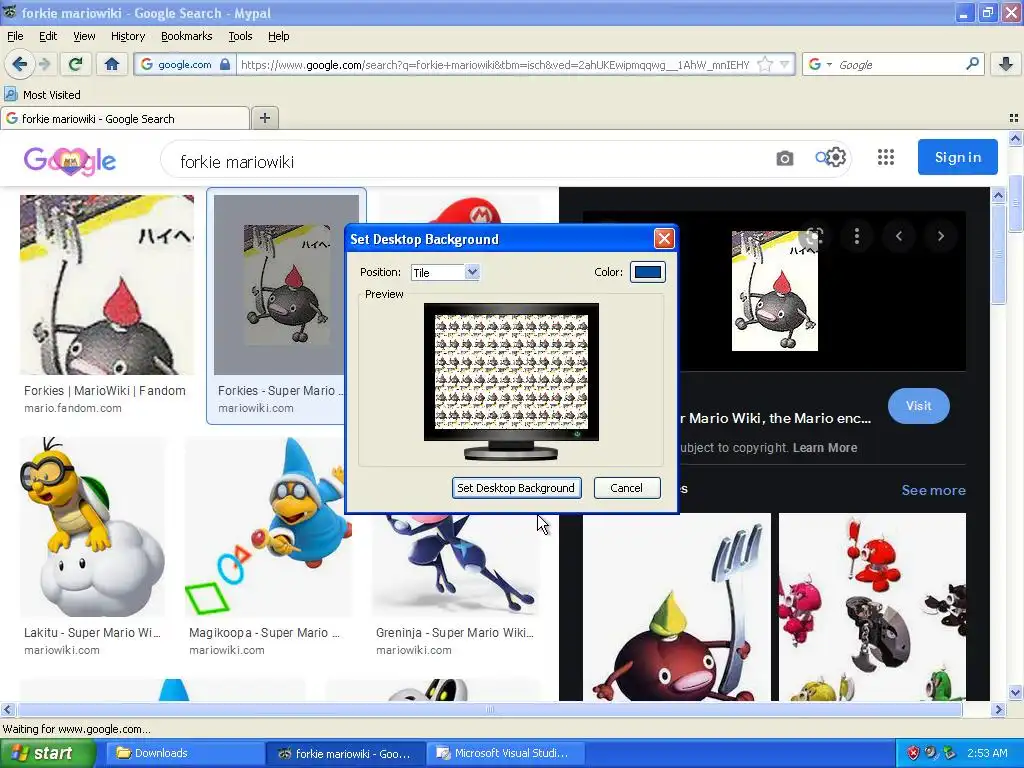
Task: Open the Lakitu image thumbnail
Action: click(92, 526)
